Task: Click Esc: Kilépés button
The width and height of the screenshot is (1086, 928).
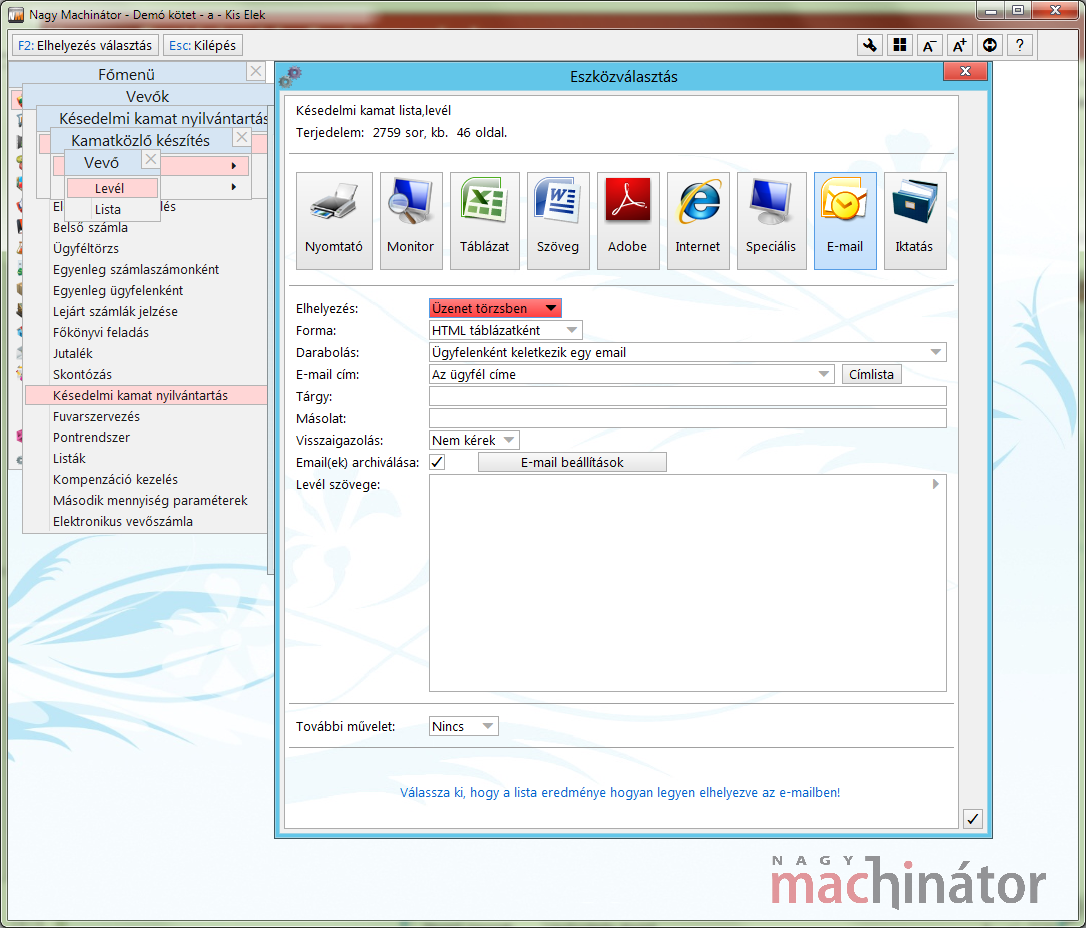Action: [x=202, y=45]
